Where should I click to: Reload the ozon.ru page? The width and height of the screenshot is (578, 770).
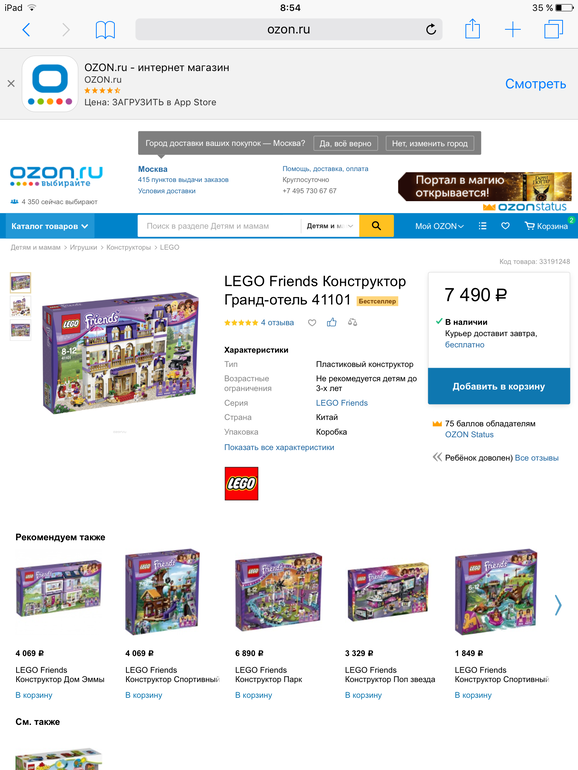click(431, 29)
